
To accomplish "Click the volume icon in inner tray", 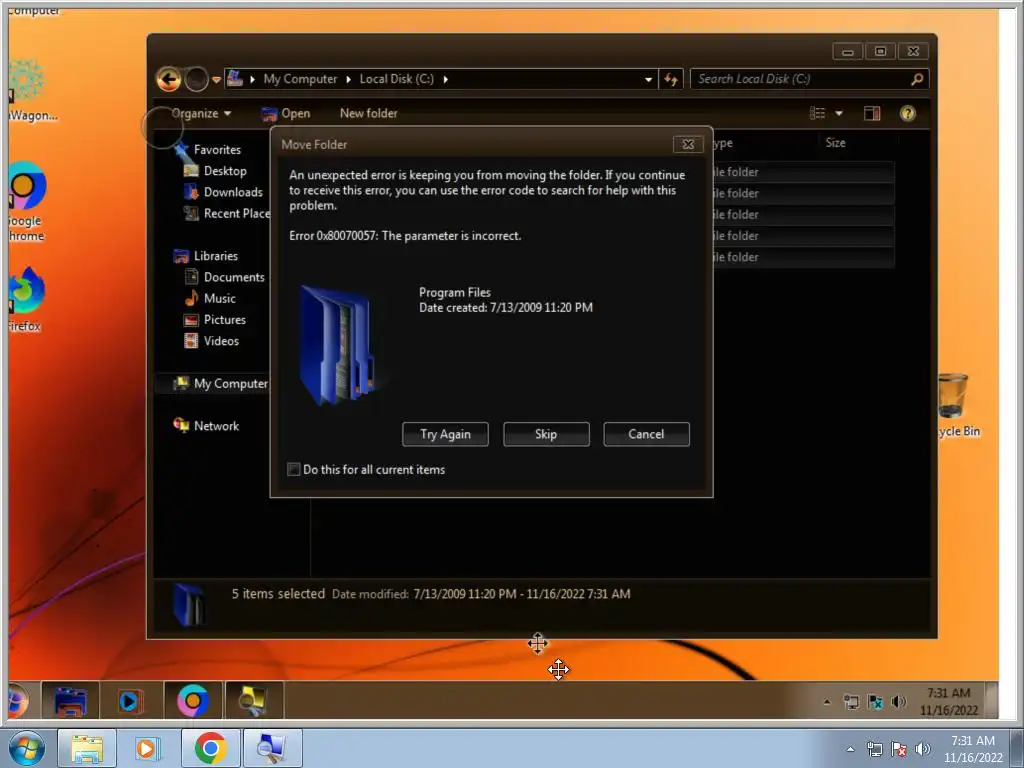I will pyautogui.click(x=899, y=702).
